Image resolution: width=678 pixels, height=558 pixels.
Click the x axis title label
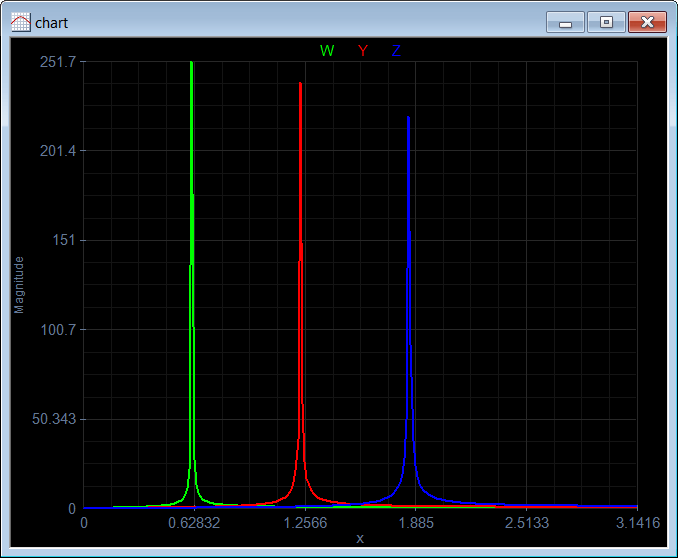[360, 539]
